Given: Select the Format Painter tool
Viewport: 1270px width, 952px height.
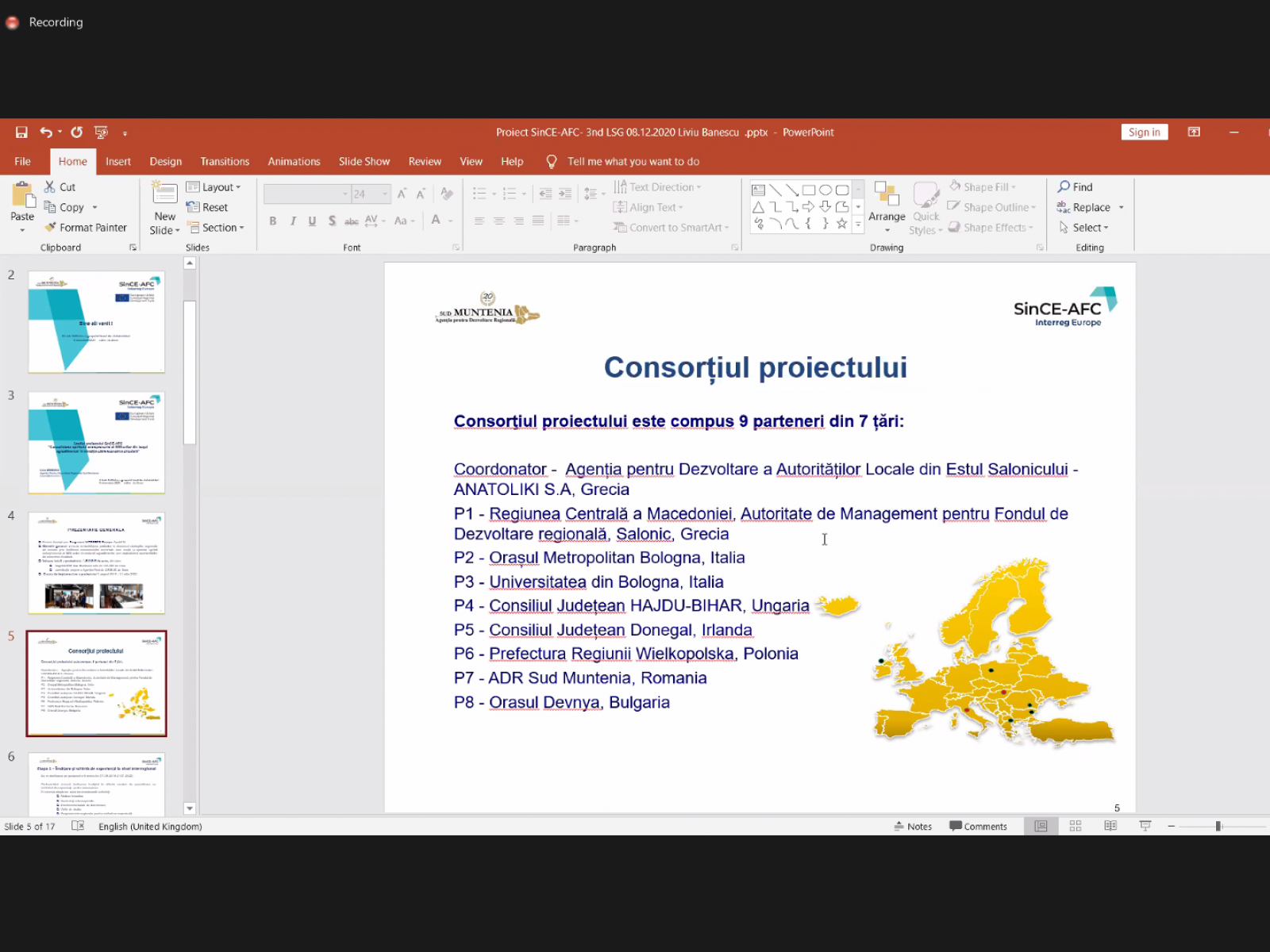Looking at the screenshot, I should point(86,228).
